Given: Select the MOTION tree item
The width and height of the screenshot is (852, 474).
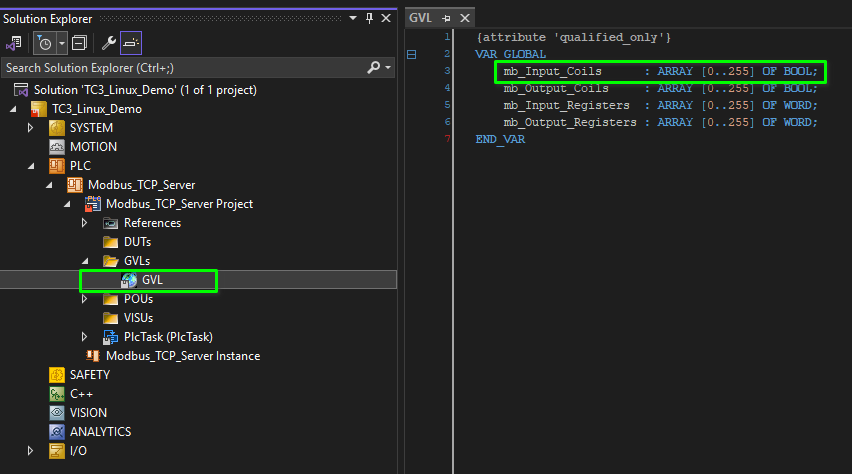Looking at the screenshot, I should (93, 147).
